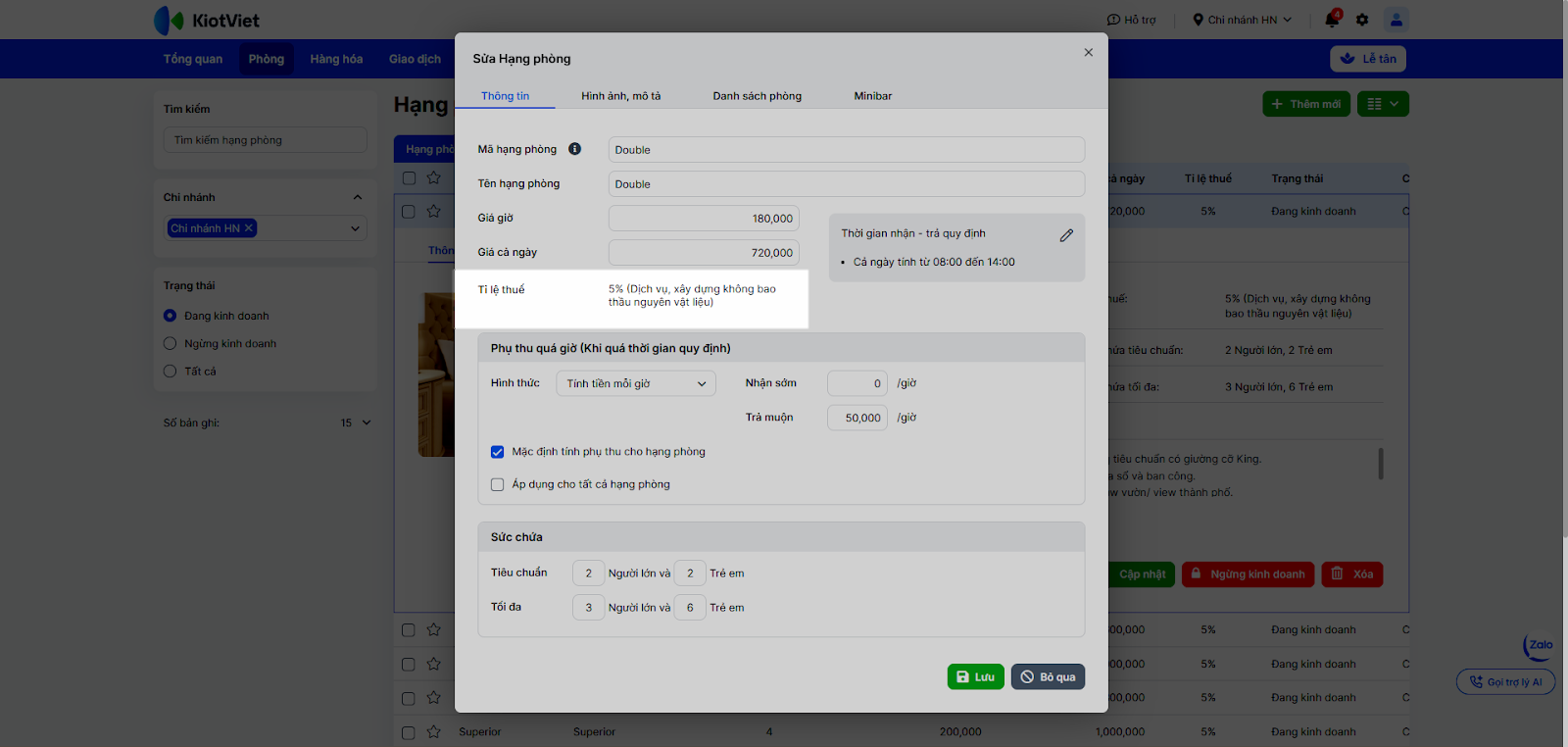
Task: Open the user account avatar
Action: pyautogui.click(x=1396, y=20)
